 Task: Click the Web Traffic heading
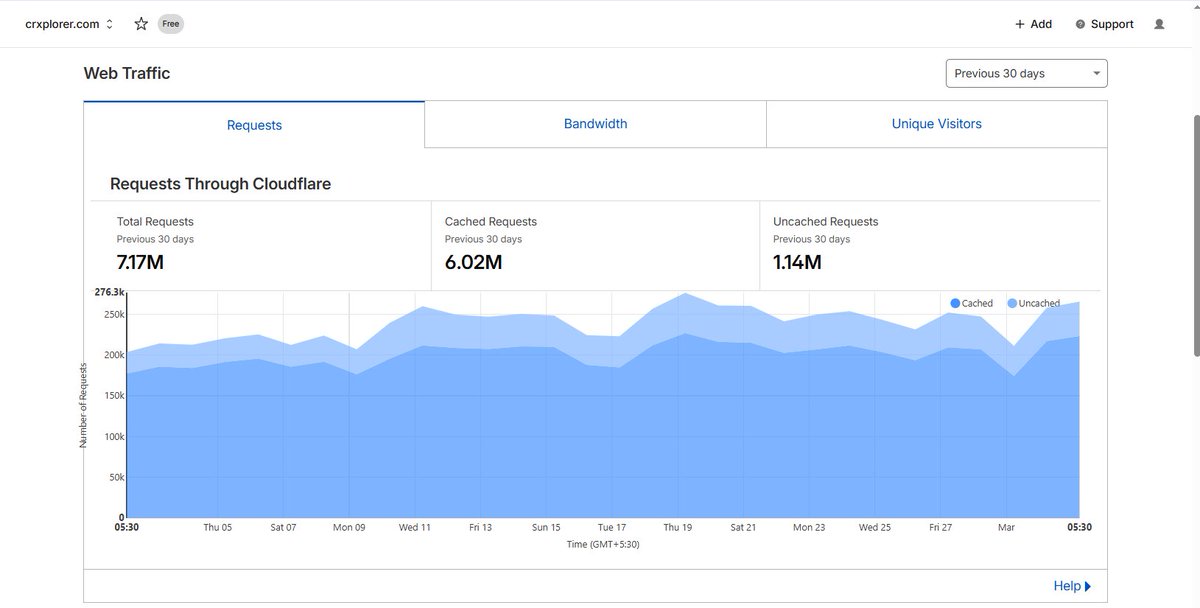[x=127, y=73]
